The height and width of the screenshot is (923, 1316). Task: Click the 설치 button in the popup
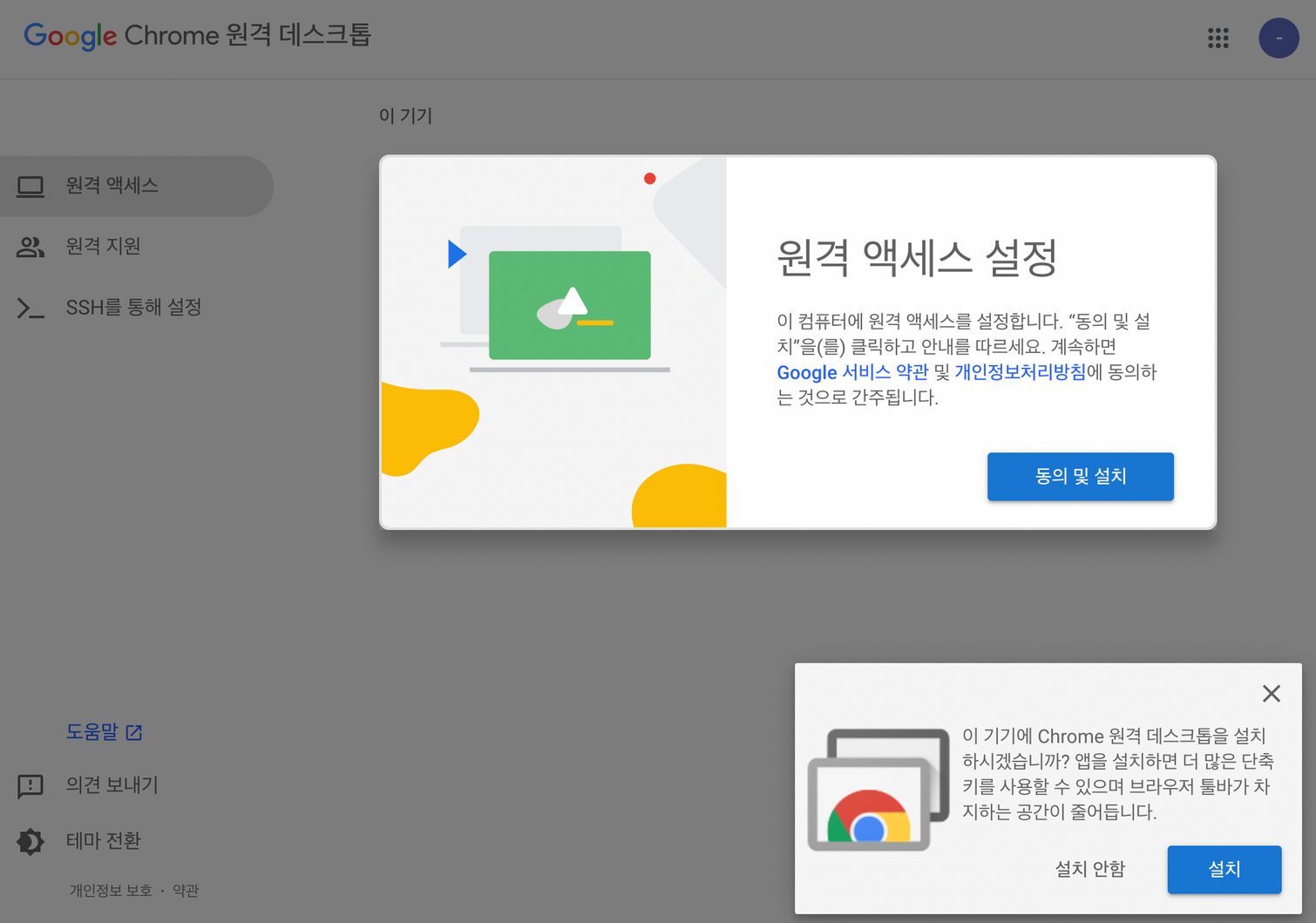tap(1224, 869)
